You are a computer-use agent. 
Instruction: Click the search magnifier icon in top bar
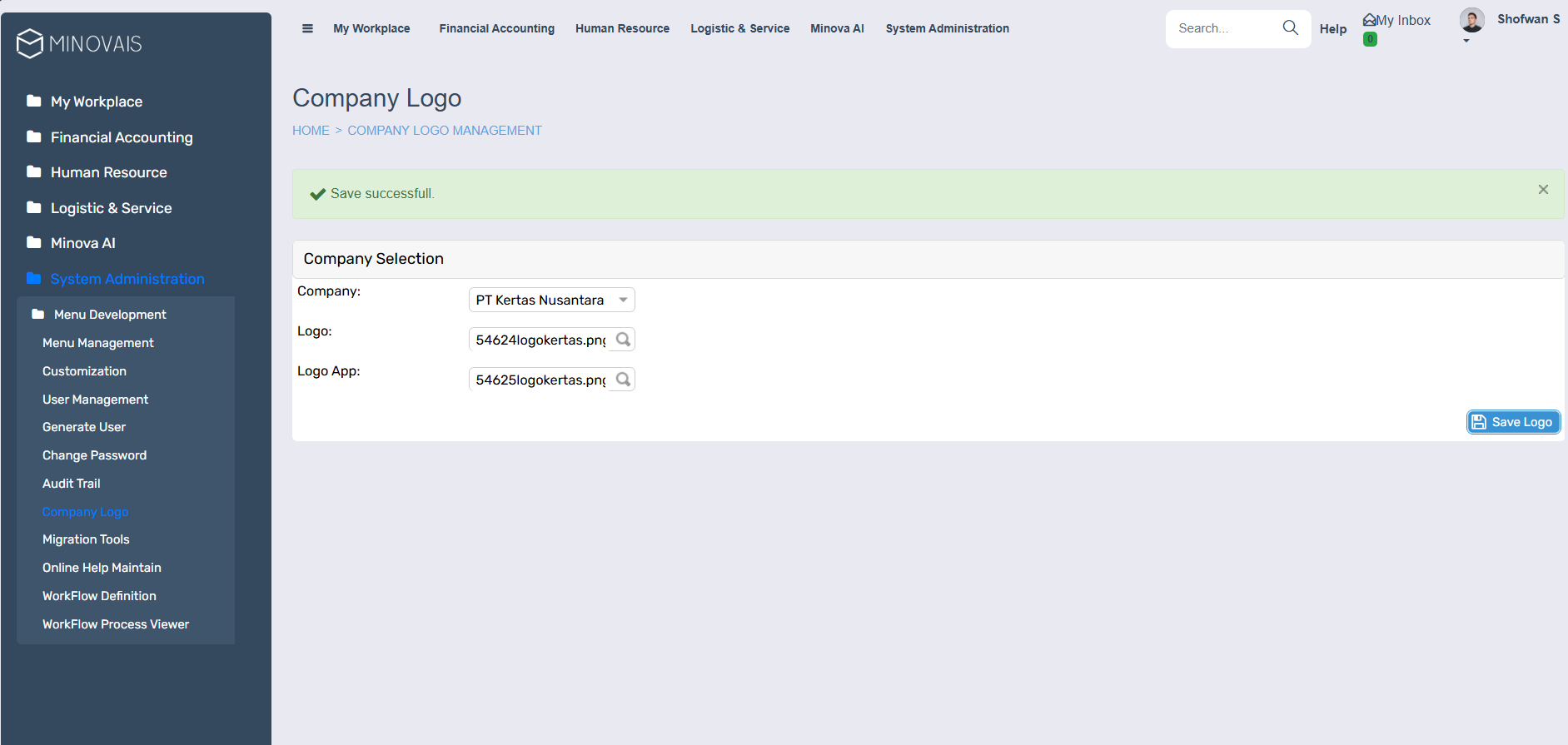click(1290, 27)
